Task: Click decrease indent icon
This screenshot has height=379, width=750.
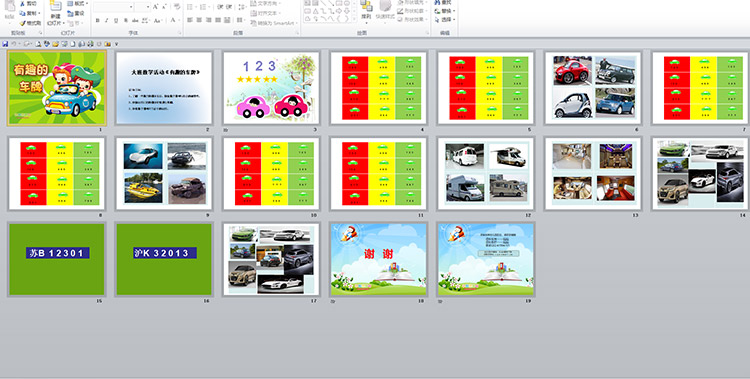Action: click(x=220, y=7)
